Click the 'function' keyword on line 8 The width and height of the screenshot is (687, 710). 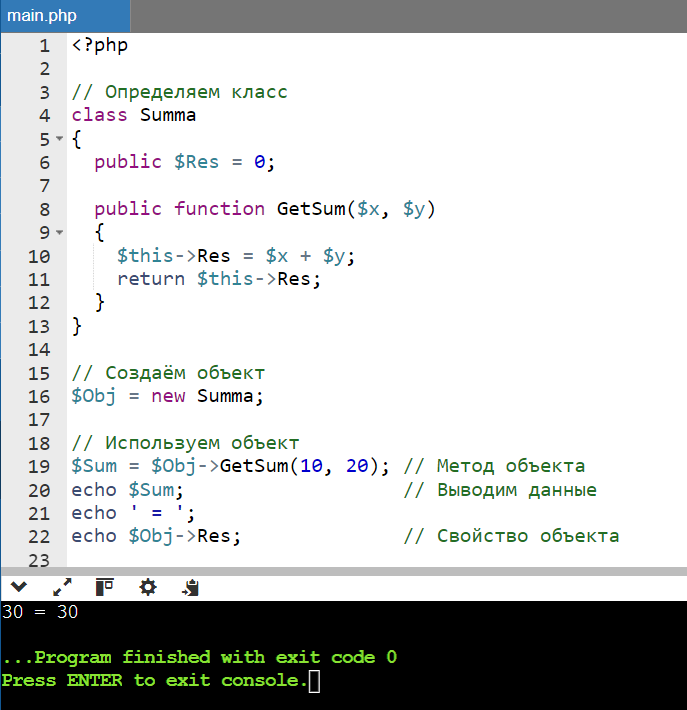click(220, 209)
